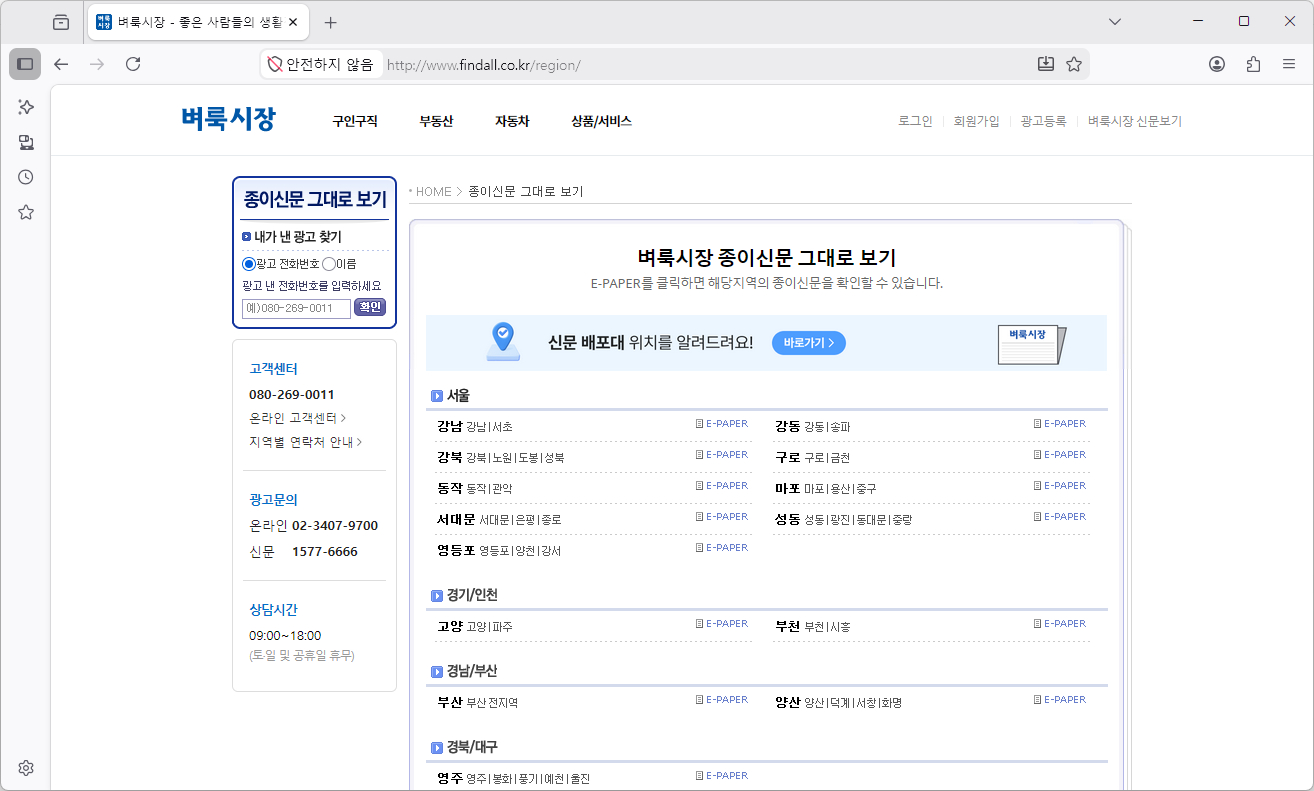This screenshot has width=1314, height=791.
Task: Click the 내가 낸 광고 찾기 heading
Action: click(x=298, y=237)
